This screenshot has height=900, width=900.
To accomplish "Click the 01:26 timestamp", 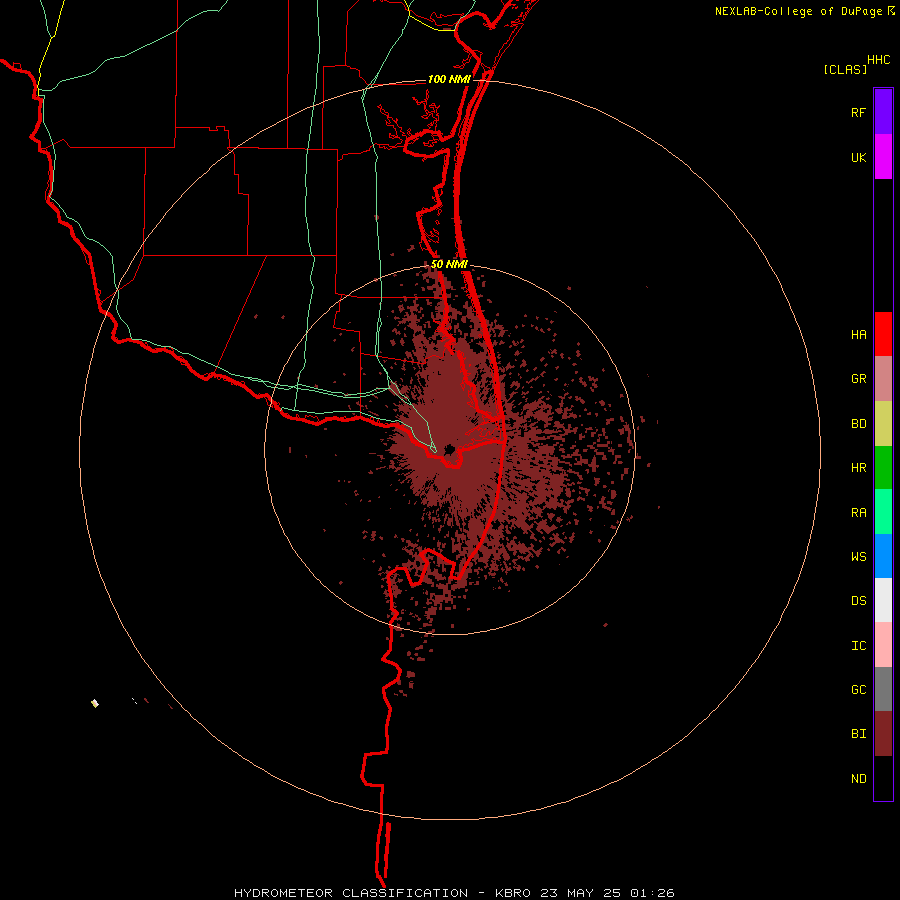I will tap(652, 893).
